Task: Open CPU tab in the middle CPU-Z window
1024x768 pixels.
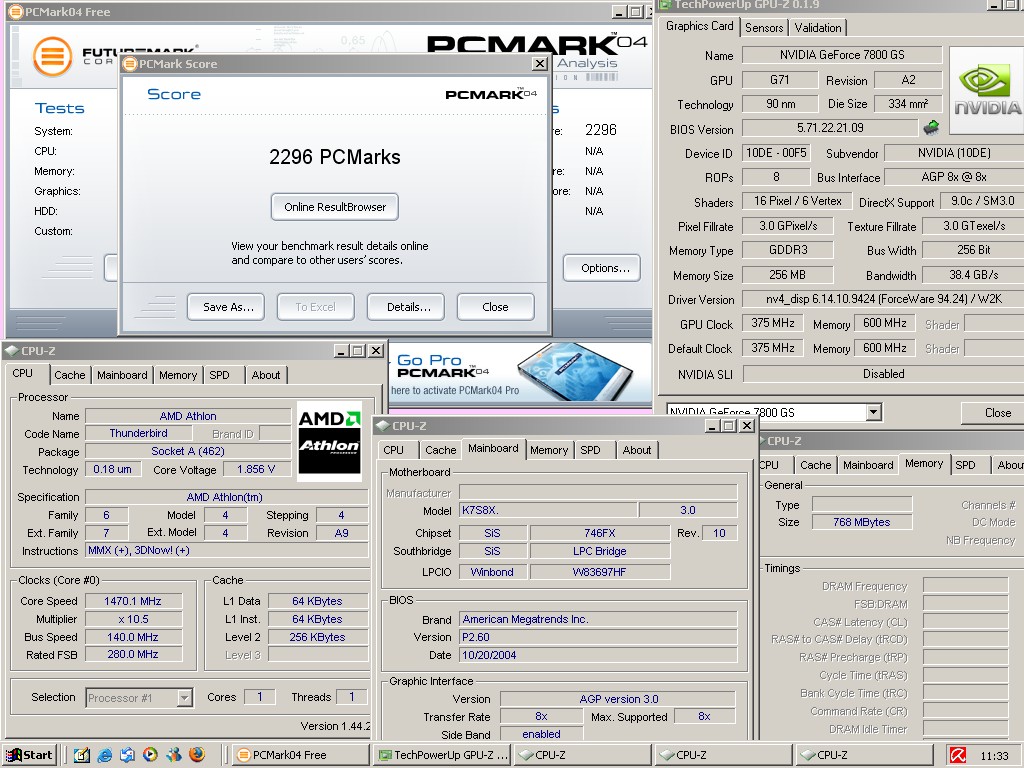Action: click(393, 450)
